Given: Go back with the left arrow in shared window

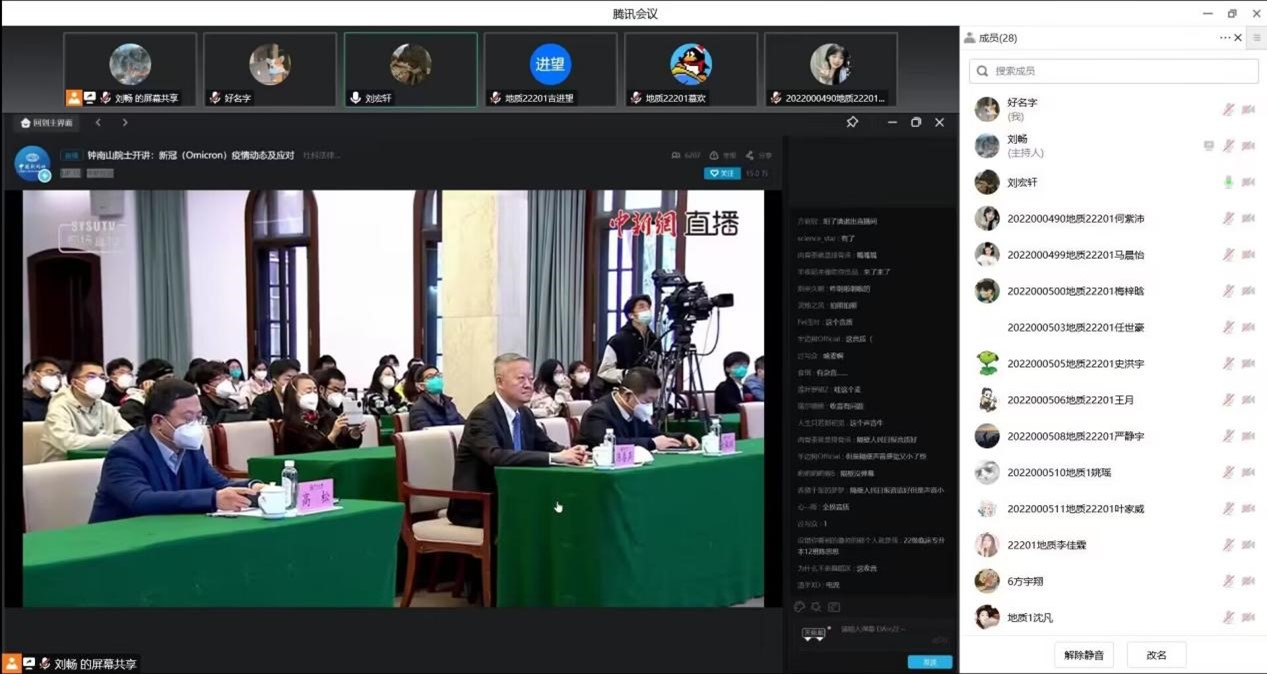Looking at the screenshot, I should pyautogui.click(x=98, y=122).
